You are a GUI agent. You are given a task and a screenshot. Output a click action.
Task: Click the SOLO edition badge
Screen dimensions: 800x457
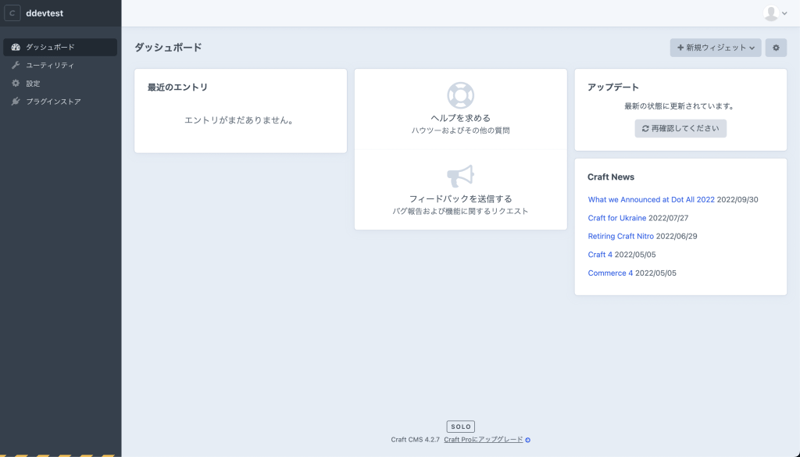[x=461, y=426]
